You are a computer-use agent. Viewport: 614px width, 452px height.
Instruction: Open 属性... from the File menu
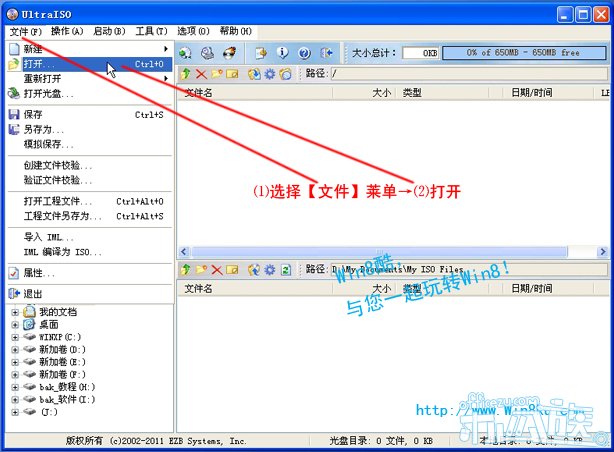click(90, 273)
